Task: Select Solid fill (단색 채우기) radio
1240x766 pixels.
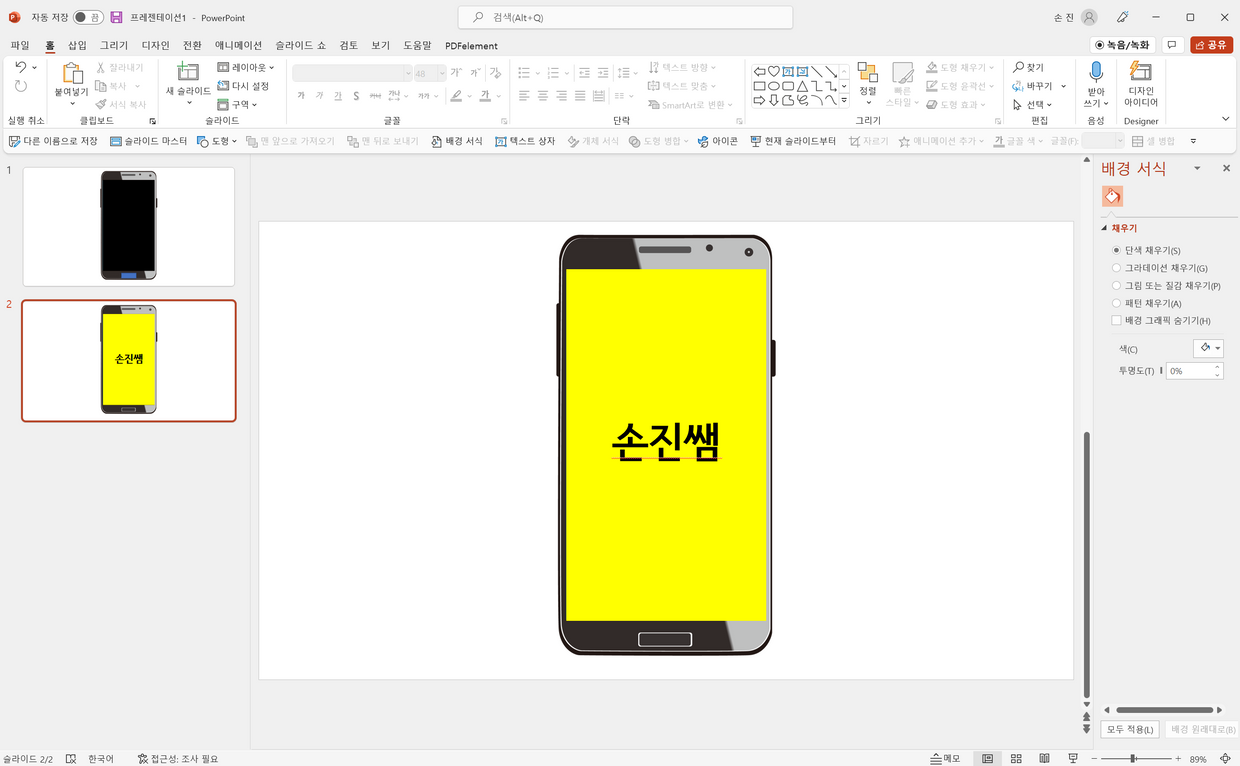Action: click(x=1116, y=250)
